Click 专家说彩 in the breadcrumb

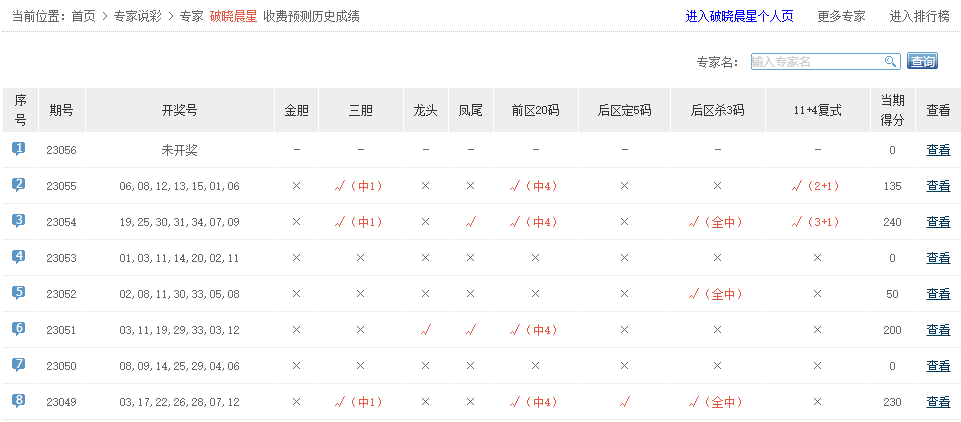point(138,16)
